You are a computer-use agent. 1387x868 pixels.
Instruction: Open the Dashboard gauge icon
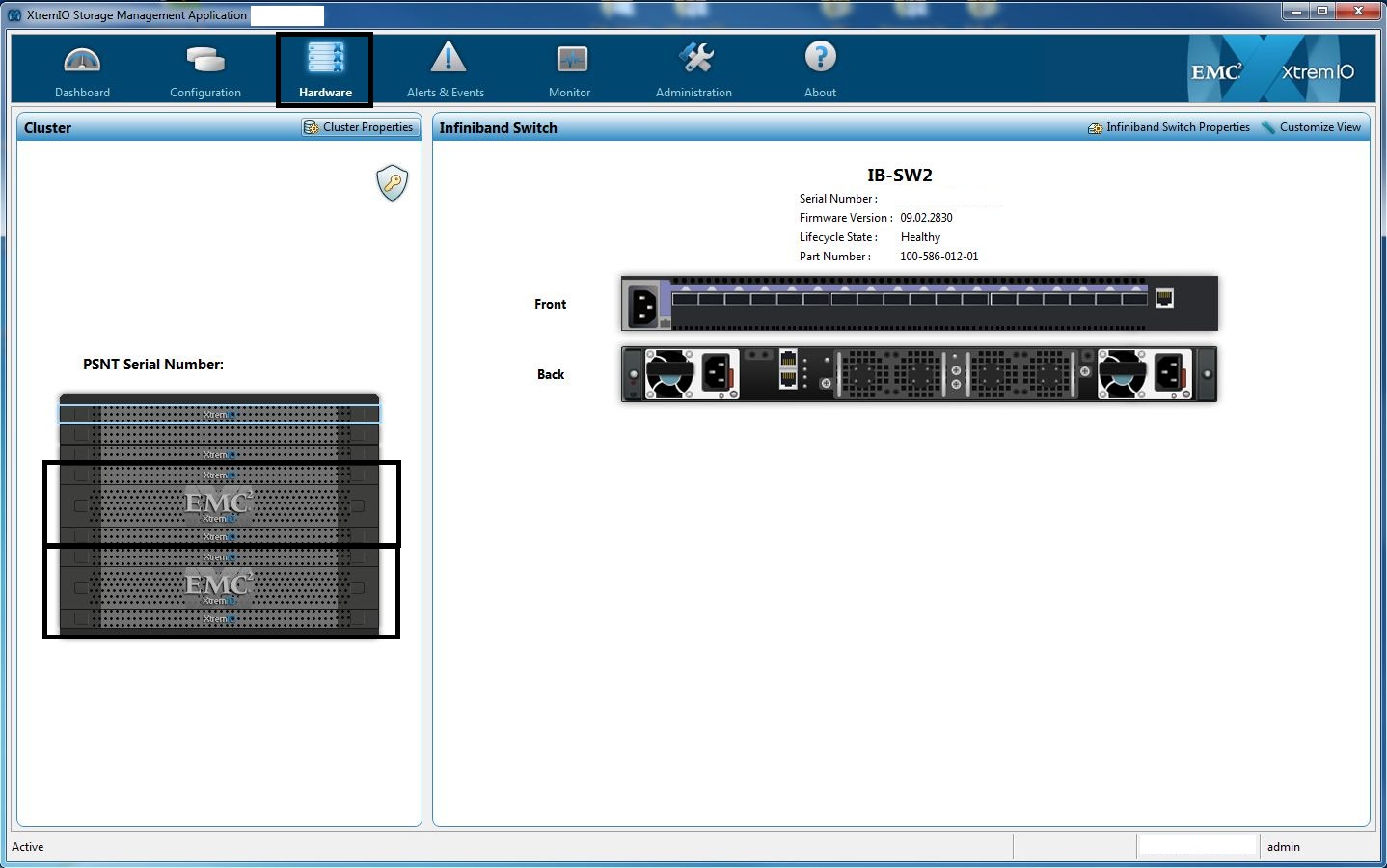pyautogui.click(x=82, y=61)
